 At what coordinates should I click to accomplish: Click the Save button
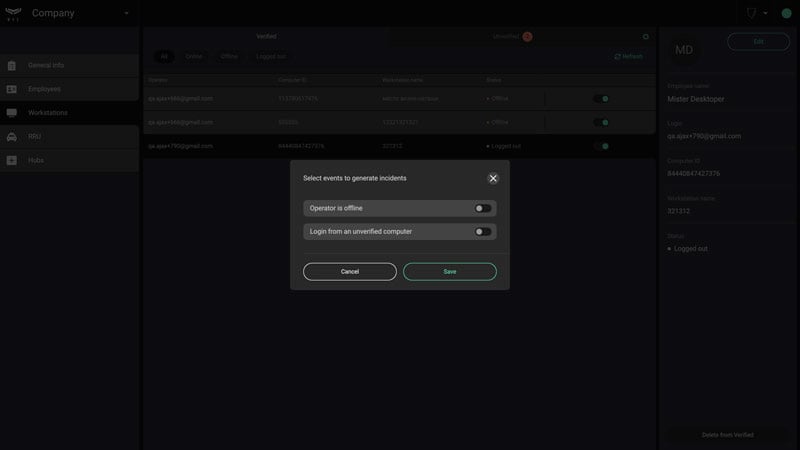(449, 271)
